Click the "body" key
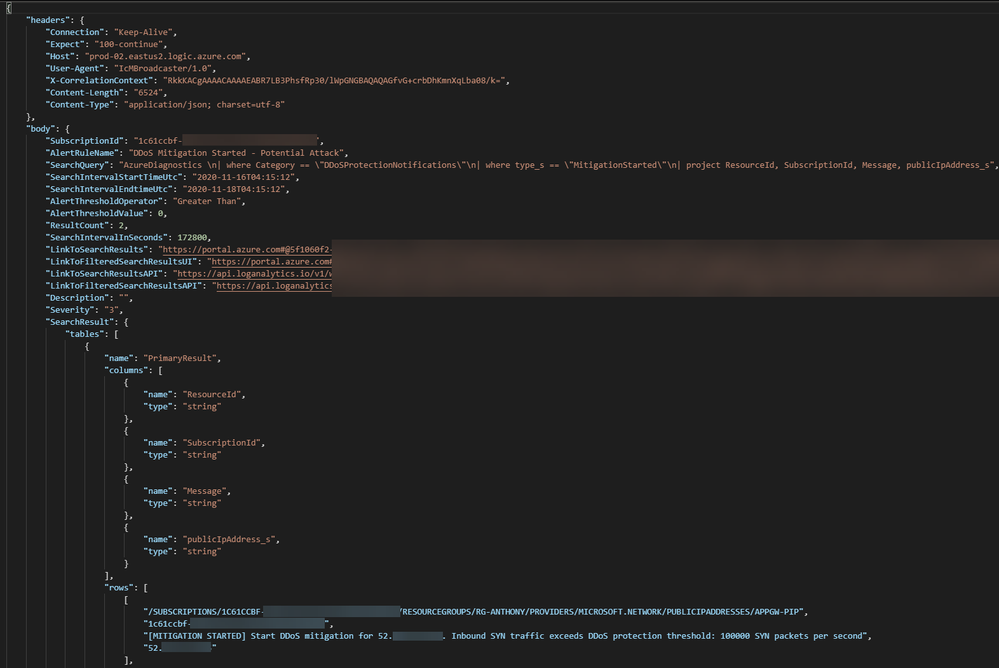 41,129
